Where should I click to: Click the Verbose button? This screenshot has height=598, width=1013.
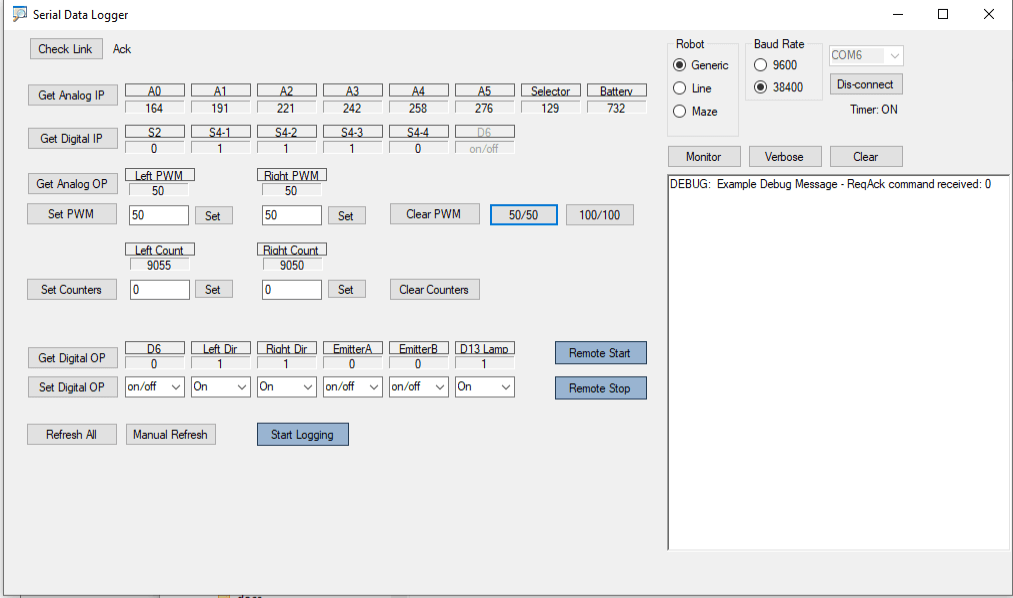(x=785, y=157)
